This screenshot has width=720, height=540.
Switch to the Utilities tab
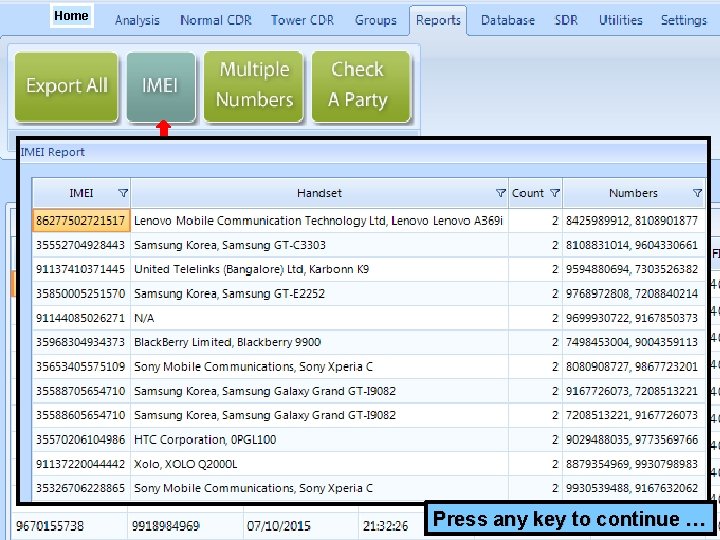[620, 21]
